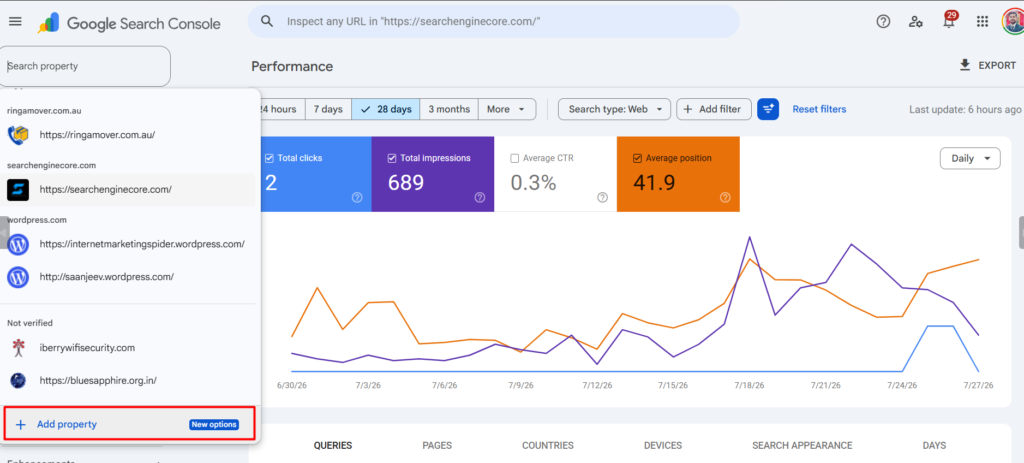Switch to the DEVICES tab
This screenshot has height=463, width=1024.
pyautogui.click(x=663, y=445)
